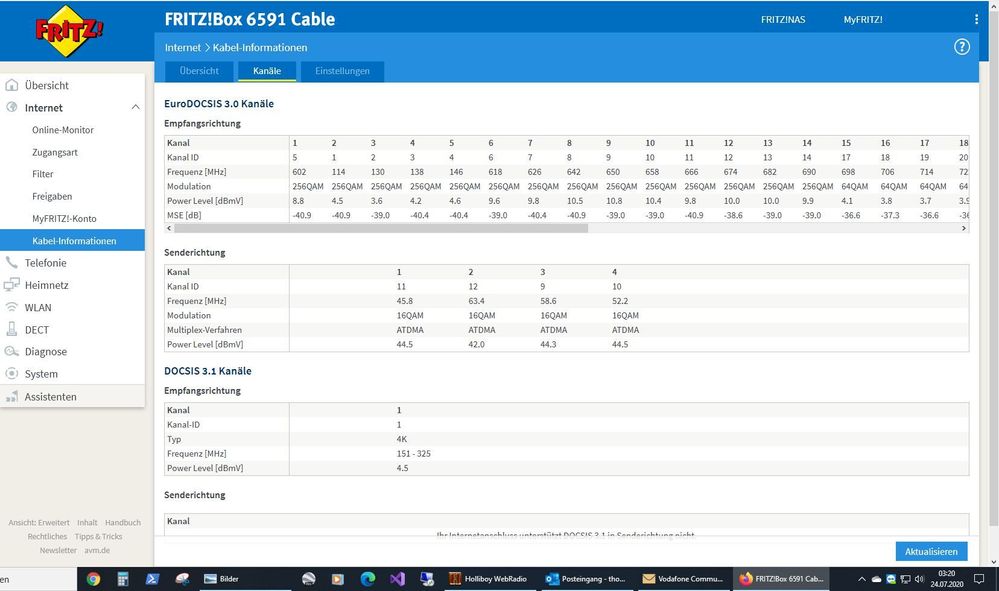Open Vodafone Community mail taskbar item
This screenshot has width=999, height=591.
[x=683, y=579]
